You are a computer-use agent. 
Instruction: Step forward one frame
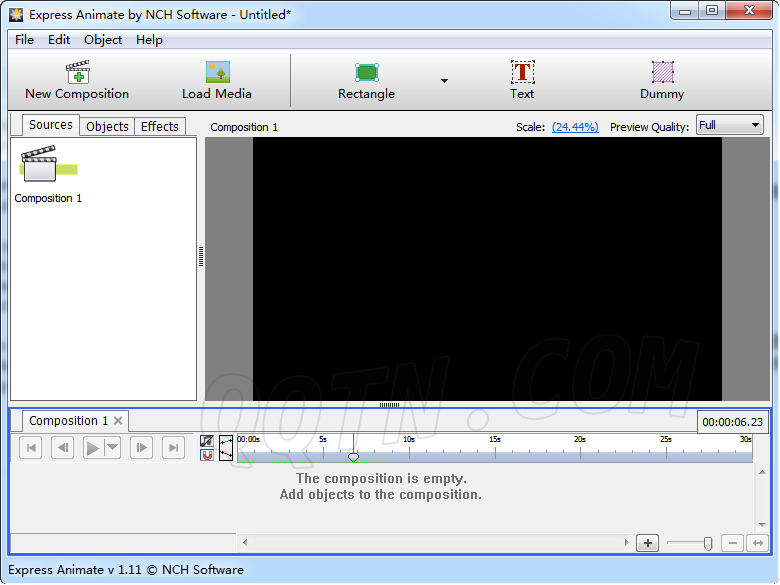(x=142, y=448)
